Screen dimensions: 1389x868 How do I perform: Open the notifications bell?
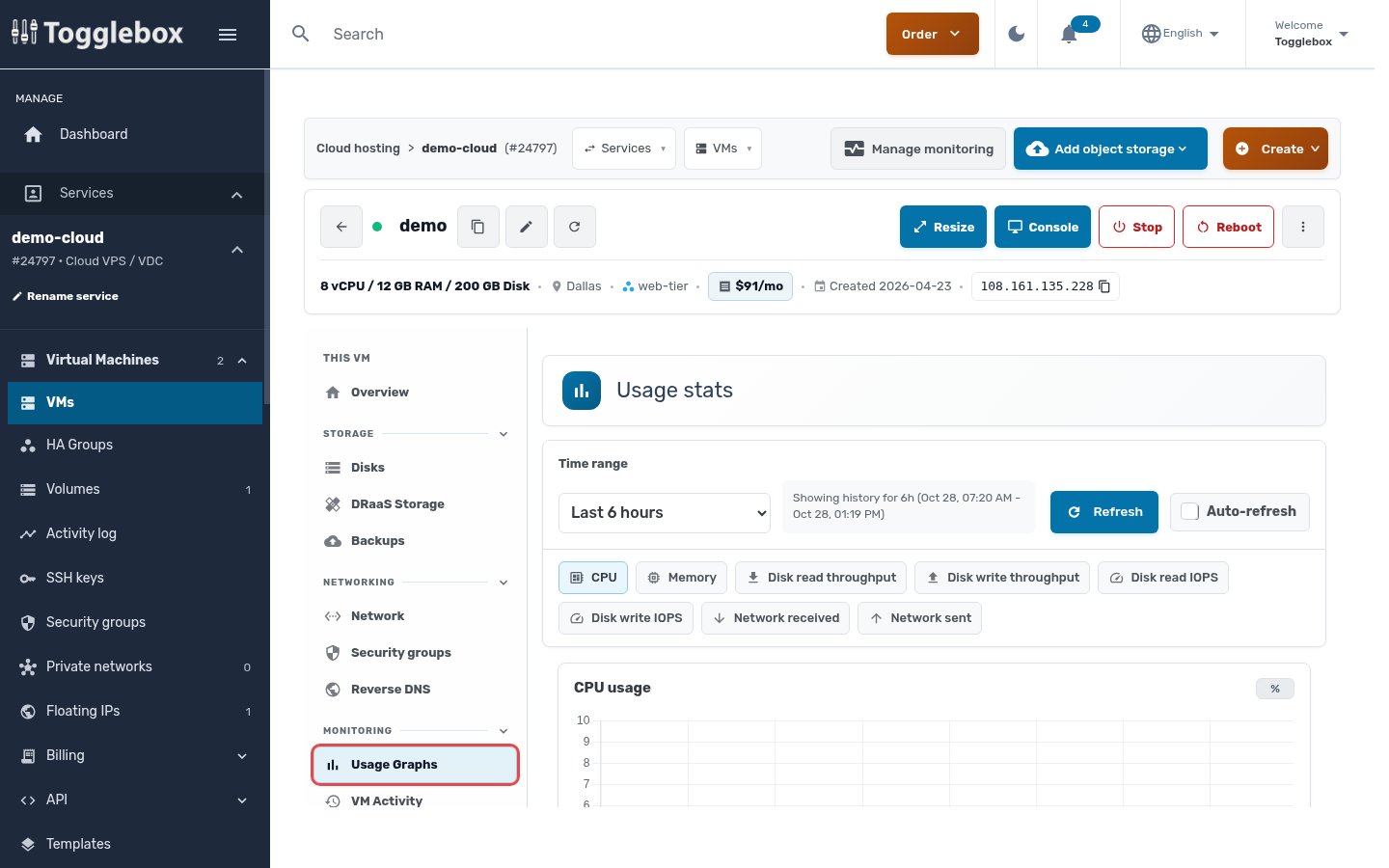[x=1069, y=35]
